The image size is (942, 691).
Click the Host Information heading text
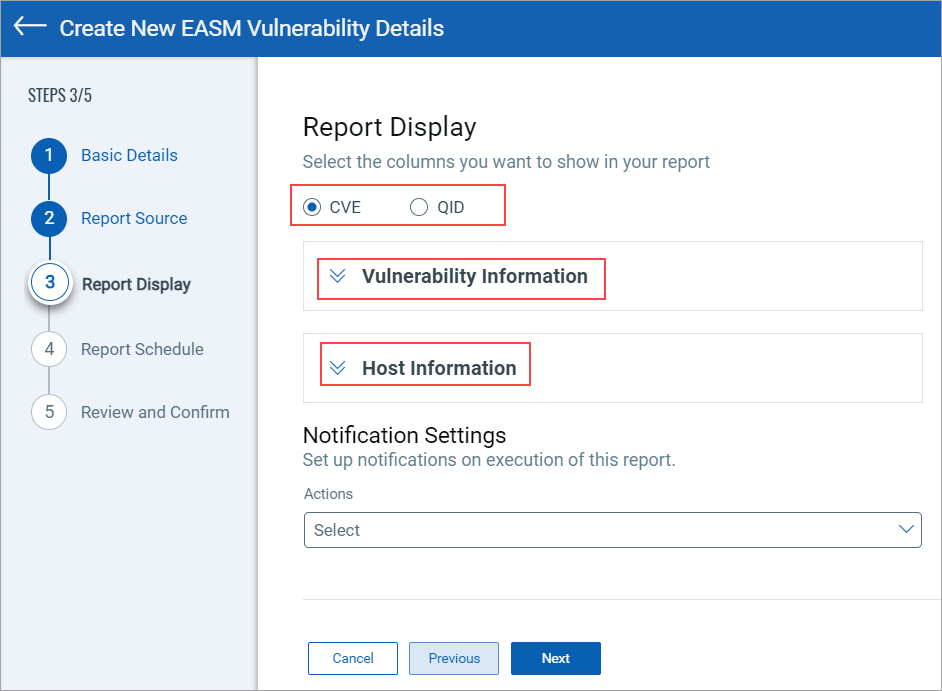tap(439, 368)
